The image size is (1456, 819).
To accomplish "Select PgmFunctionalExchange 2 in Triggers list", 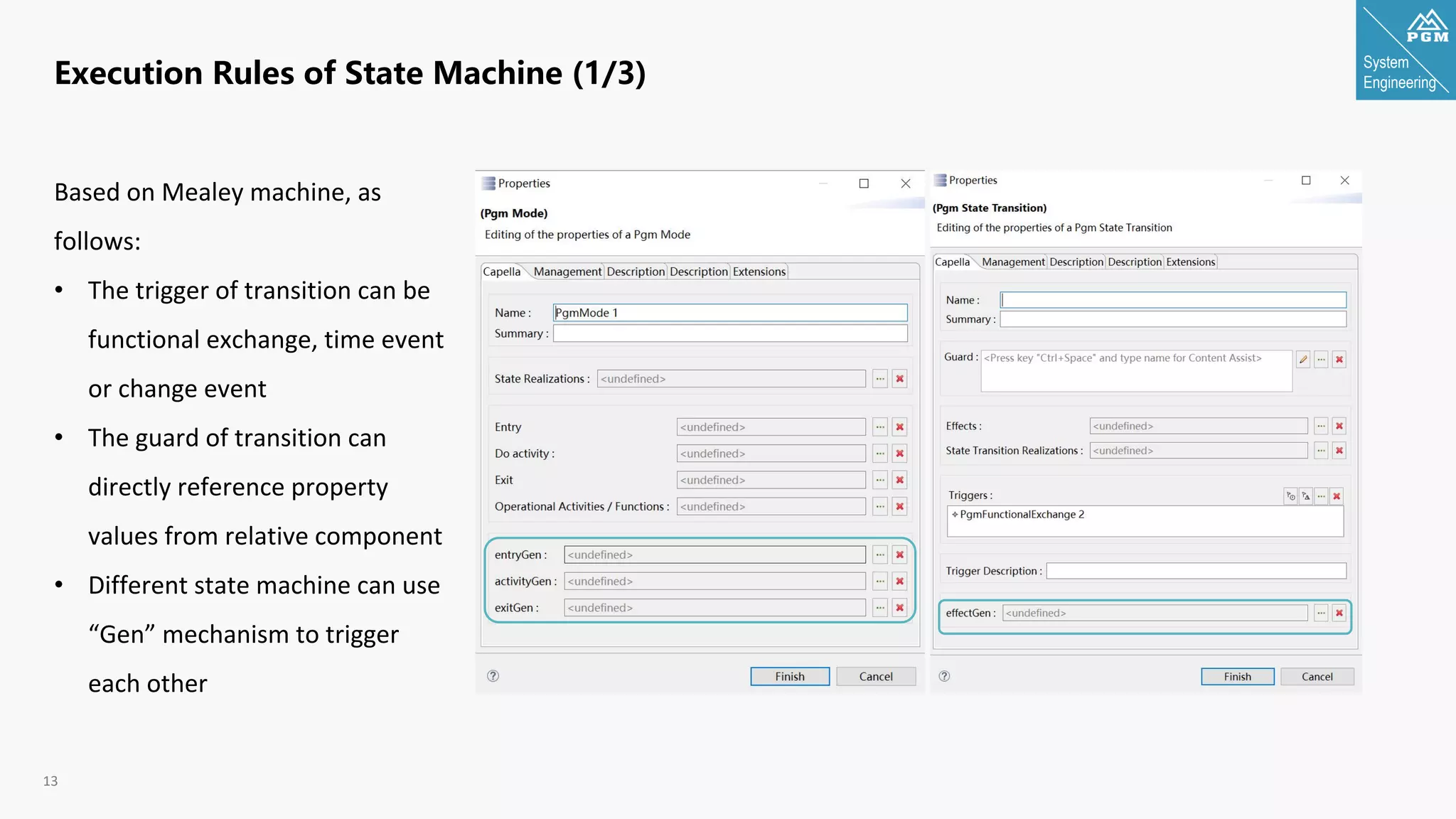I will 1021,515.
